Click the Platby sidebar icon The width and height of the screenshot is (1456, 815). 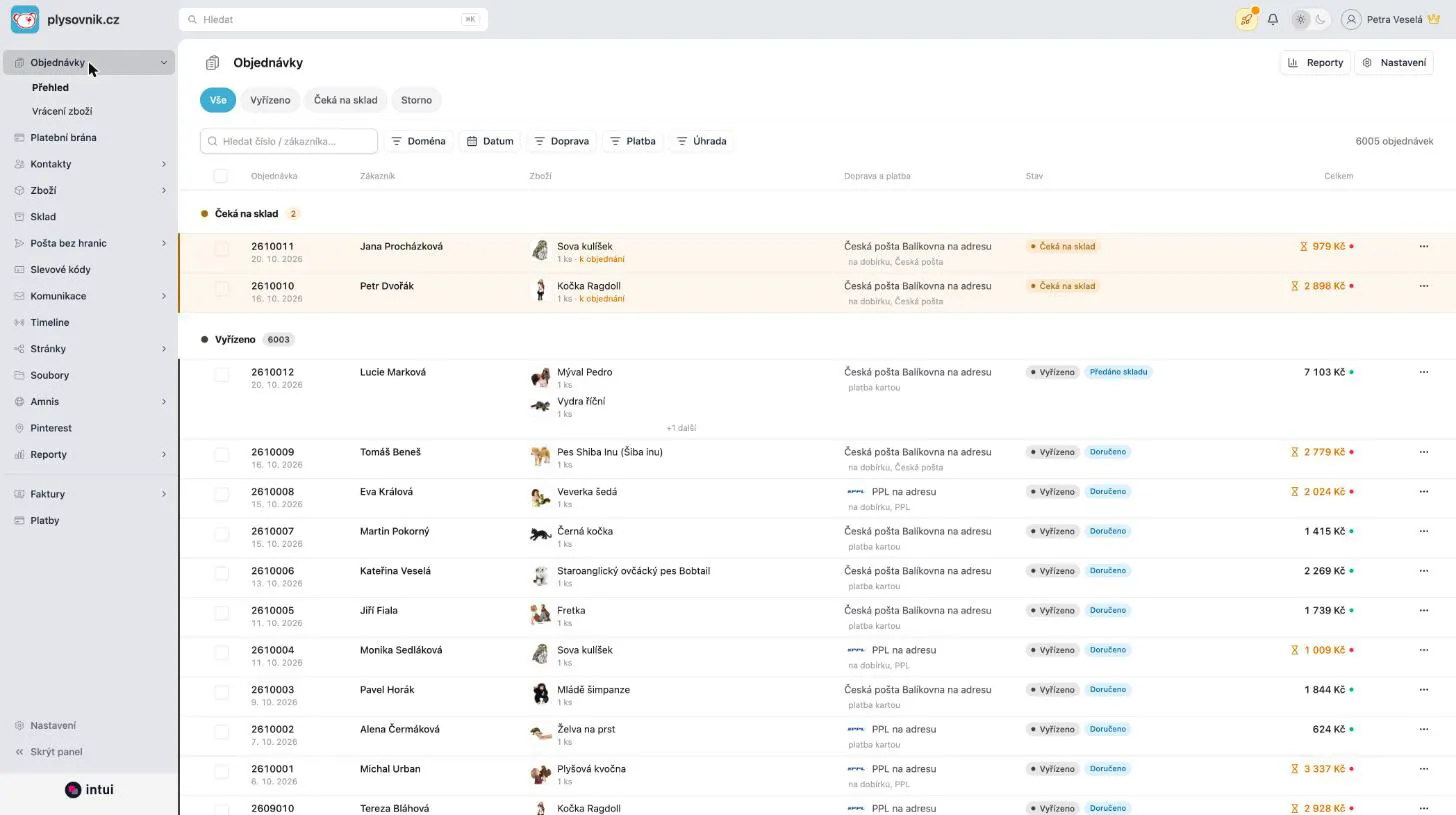pos(19,521)
